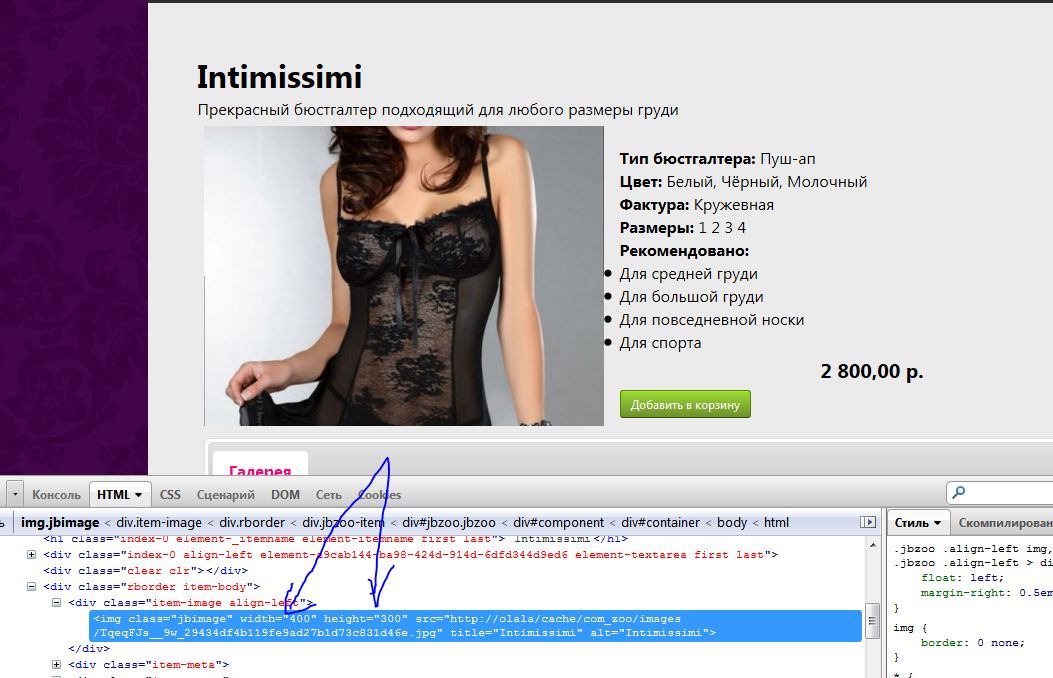Select div#jbzoo.jbzoo breadcrumb node
This screenshot has width=1053, height=678.
point(449,522)
